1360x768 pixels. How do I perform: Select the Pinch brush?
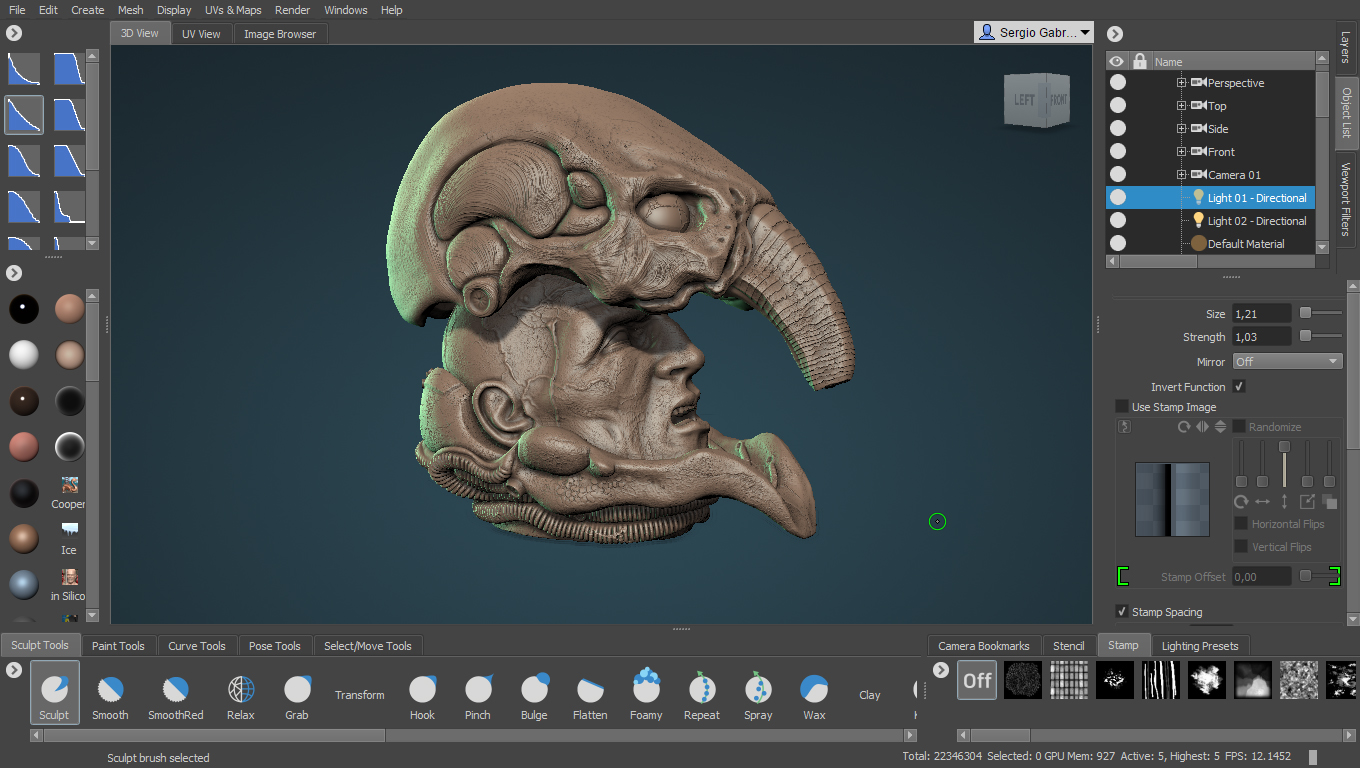coord(478,692)
